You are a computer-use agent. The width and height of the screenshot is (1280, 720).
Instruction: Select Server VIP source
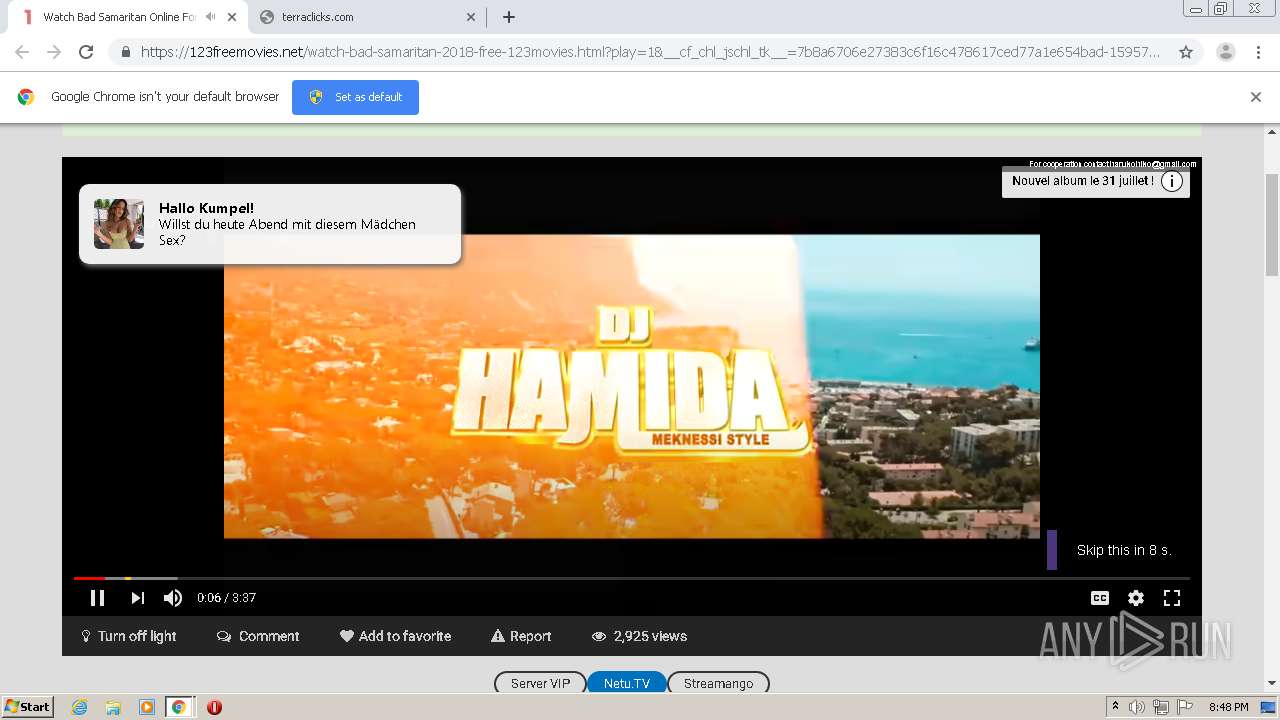point(540,683)
